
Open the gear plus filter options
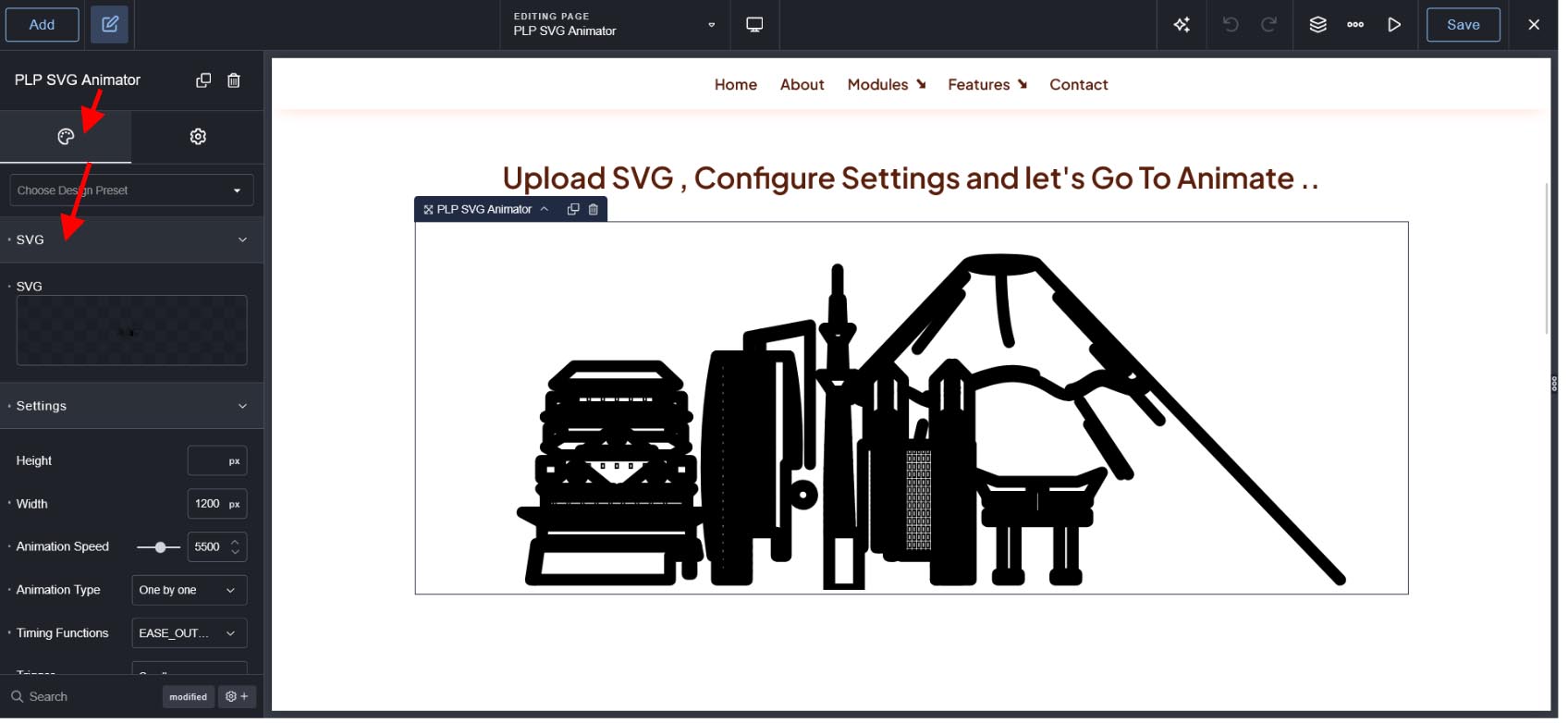(x=237, y=697)
